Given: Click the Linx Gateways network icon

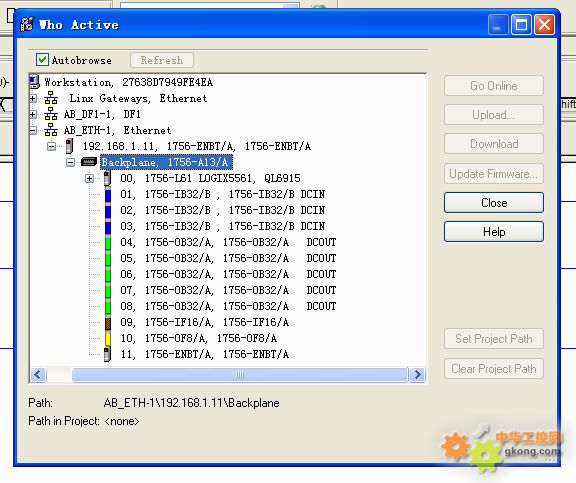Looking at the screenshot, I should pos(51,98).
